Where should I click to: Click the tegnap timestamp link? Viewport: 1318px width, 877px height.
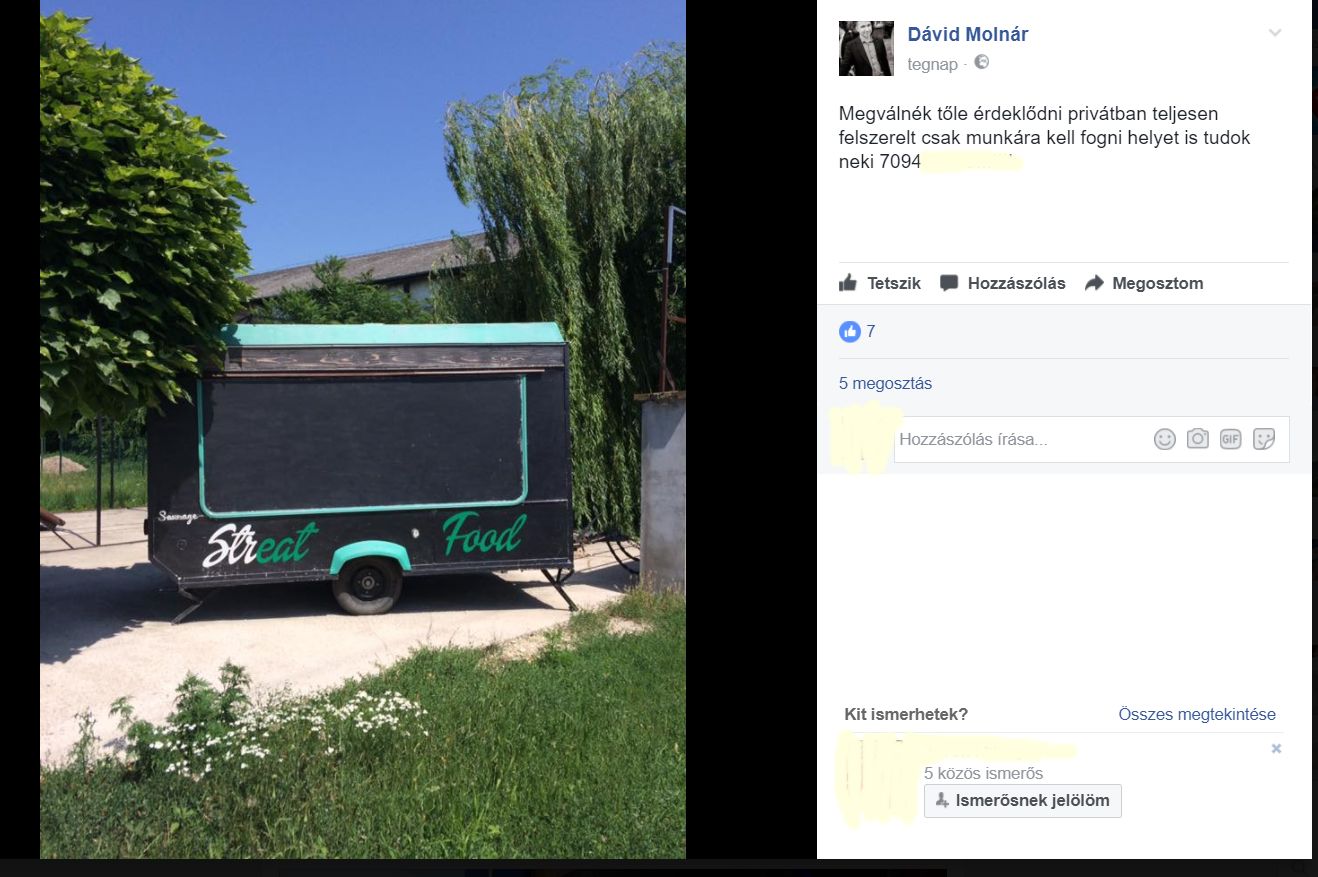click(932, 64)
